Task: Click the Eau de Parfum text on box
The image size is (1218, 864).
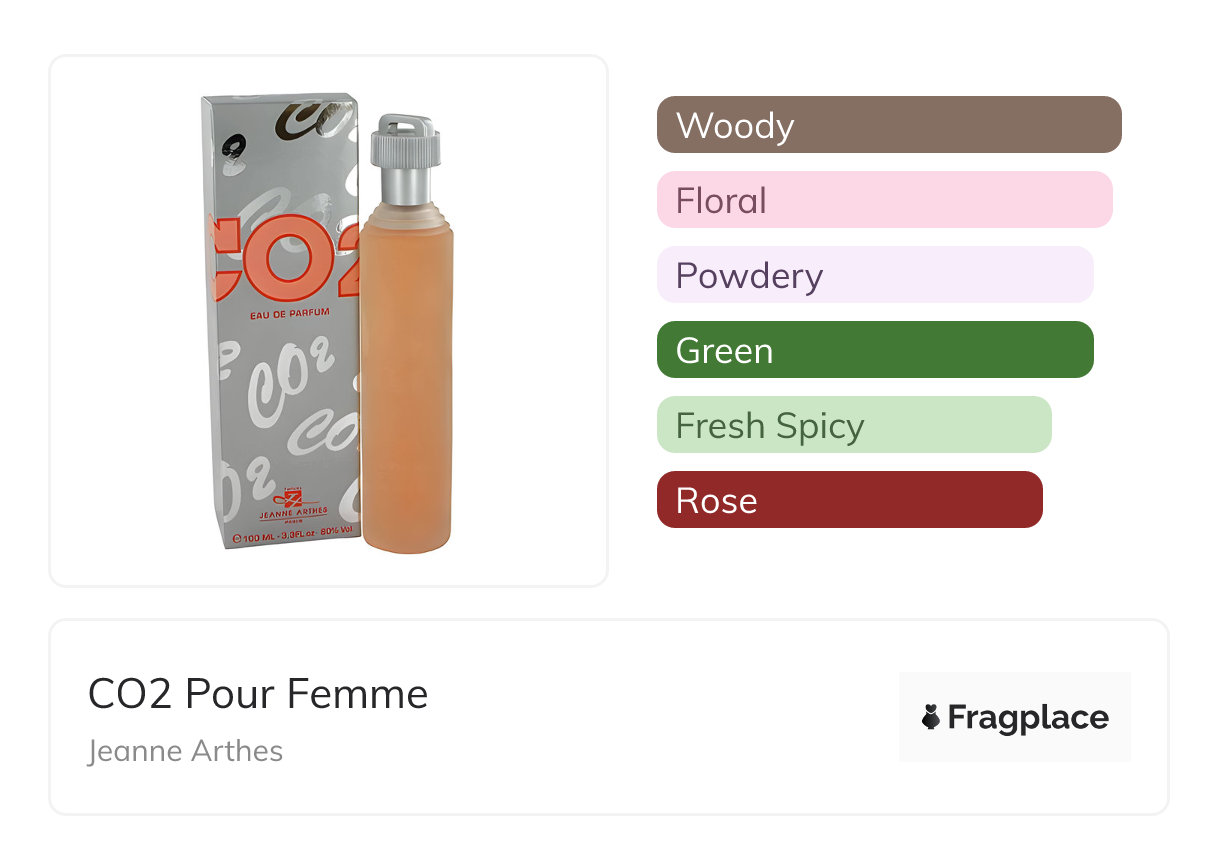Action: point(288,314)
